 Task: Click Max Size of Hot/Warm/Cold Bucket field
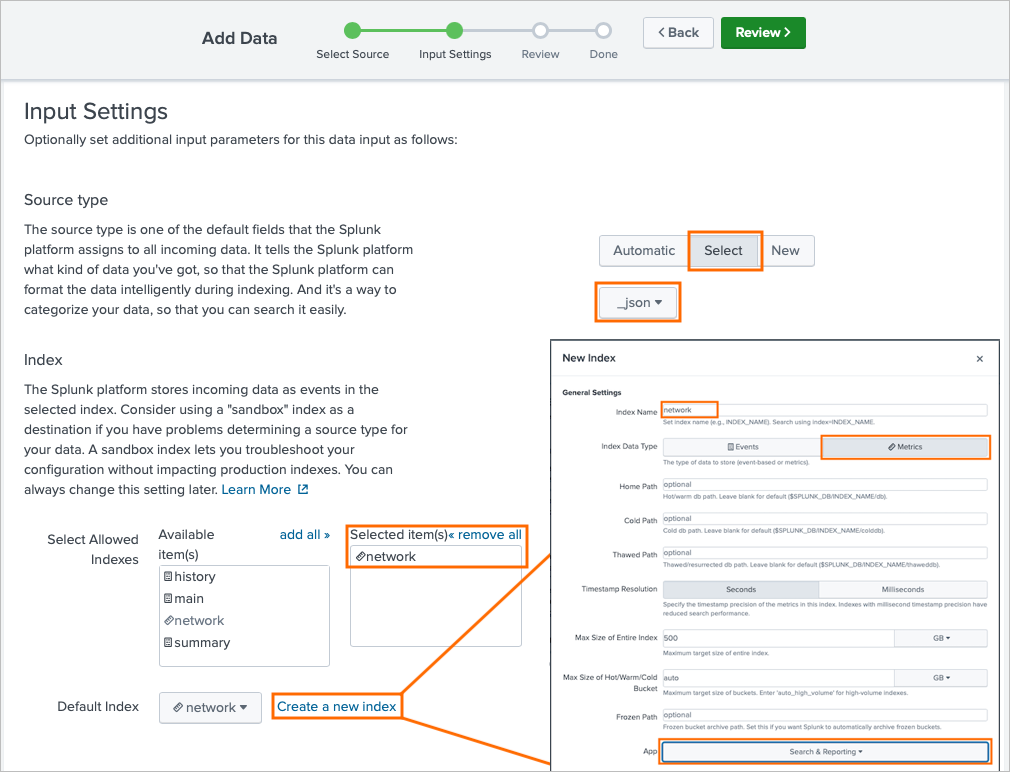click(779, 678)
